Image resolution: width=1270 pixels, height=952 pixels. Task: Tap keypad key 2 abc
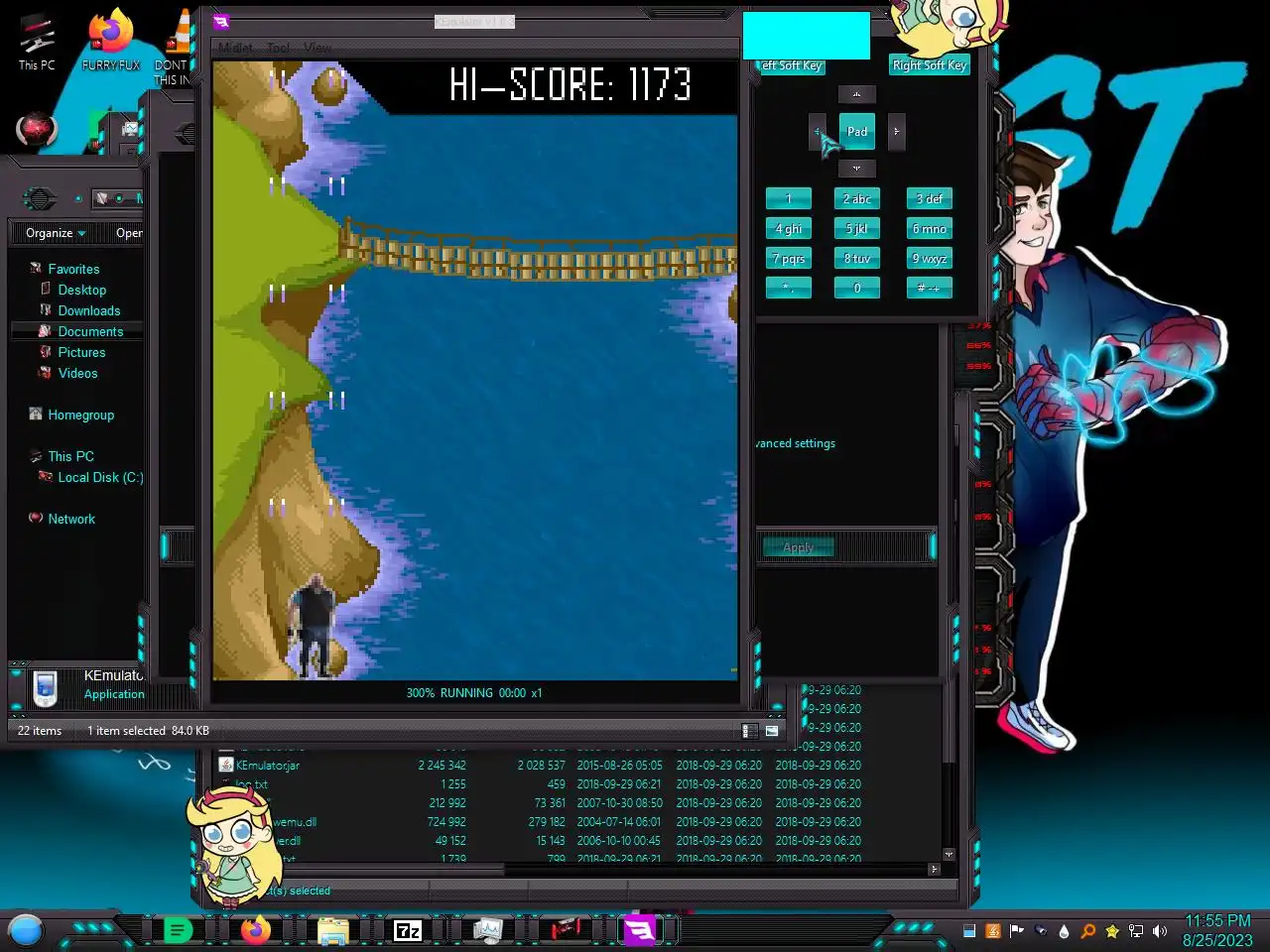857,199
